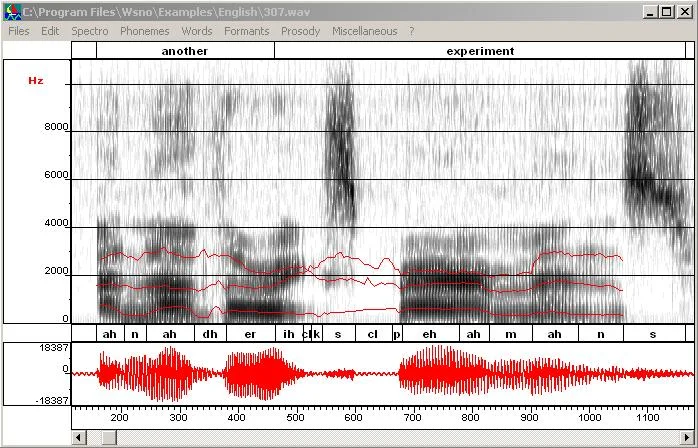Screen dimensions: 698x448
Task: Click the 200 ms time ruler mark
Action: pyautogui.click(x=119, y=417)
